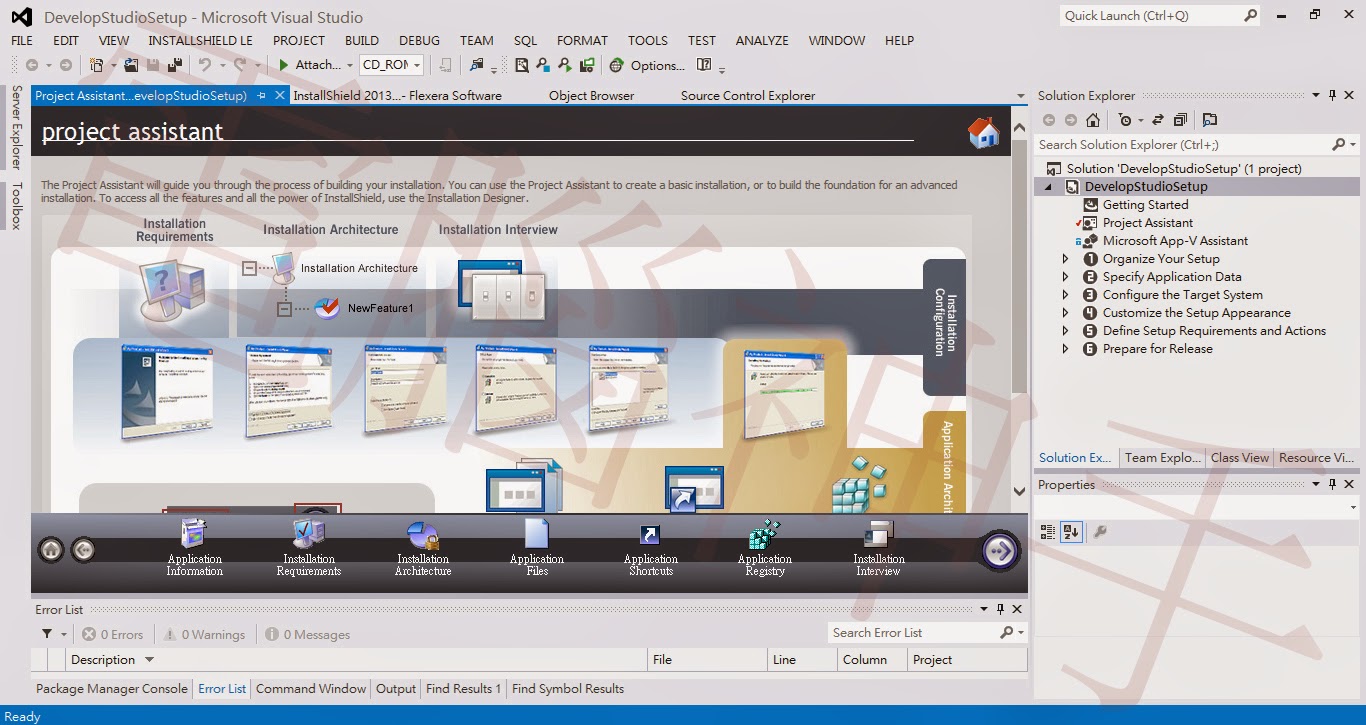The height and width of the screenshot is (725, 1366).
Task: Open the BUILD menu
Action: [x=362, y=41]
